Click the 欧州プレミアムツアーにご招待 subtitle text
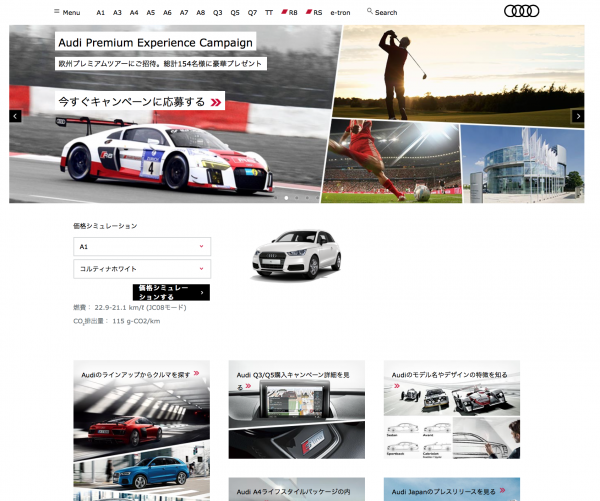The image size is (600, 501). coord(160,64)
